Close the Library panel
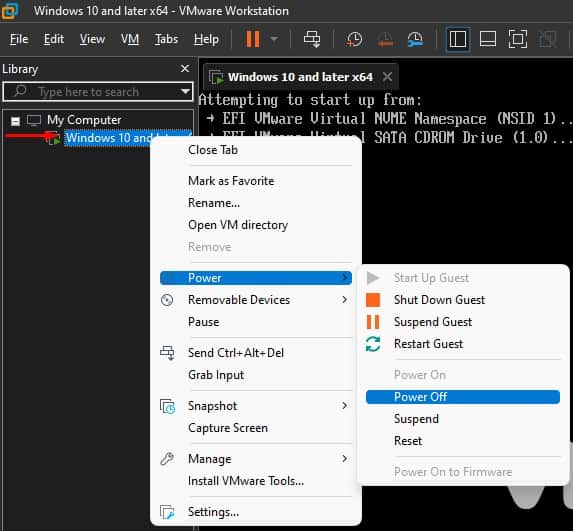573x531 pixels. click(x=185, y=68)
